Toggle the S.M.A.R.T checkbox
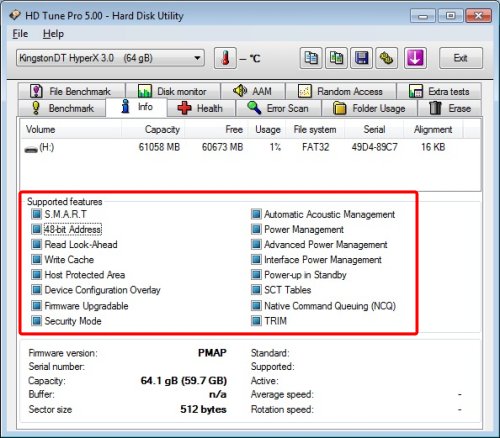 [36, 214]
